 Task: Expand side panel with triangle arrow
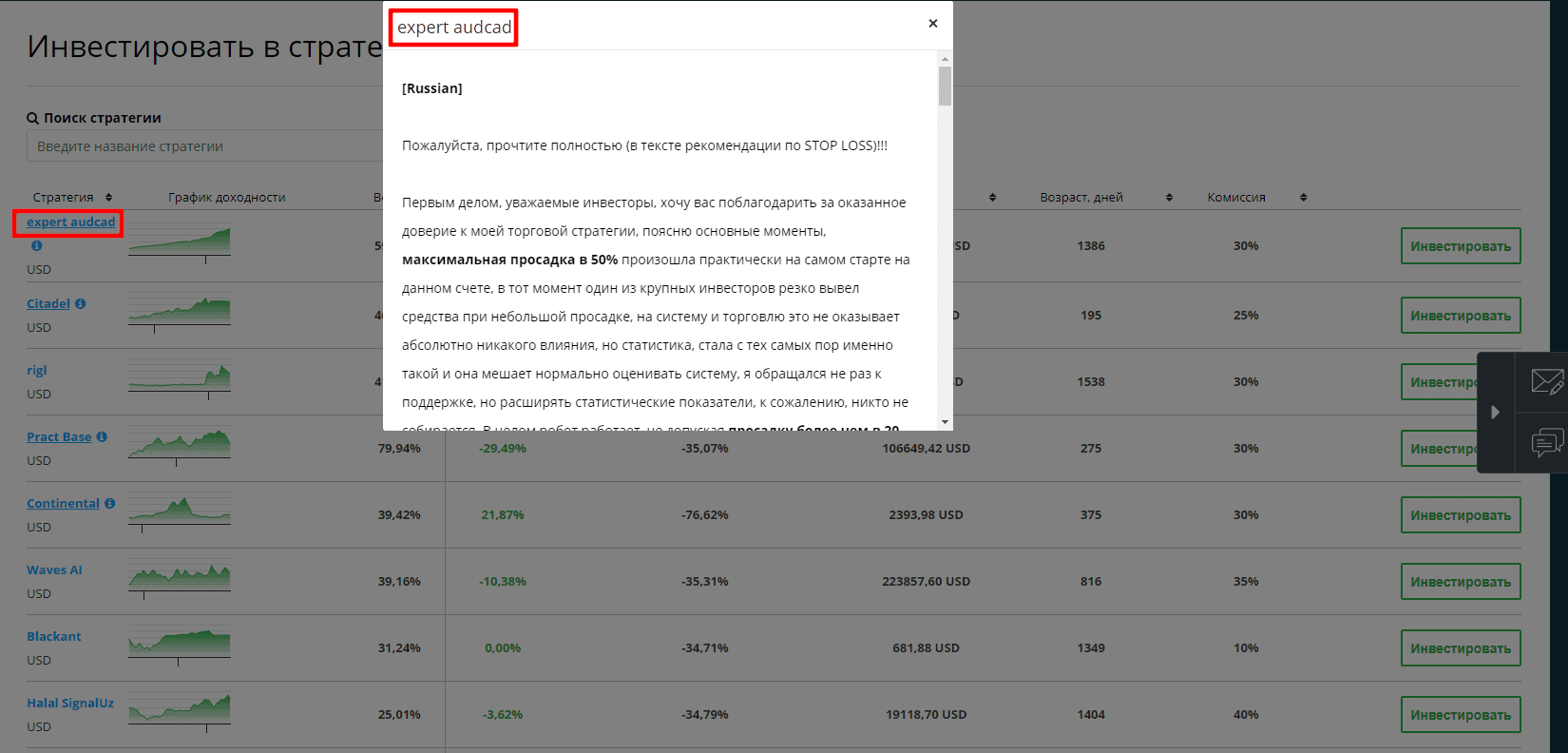point(1495,413)
